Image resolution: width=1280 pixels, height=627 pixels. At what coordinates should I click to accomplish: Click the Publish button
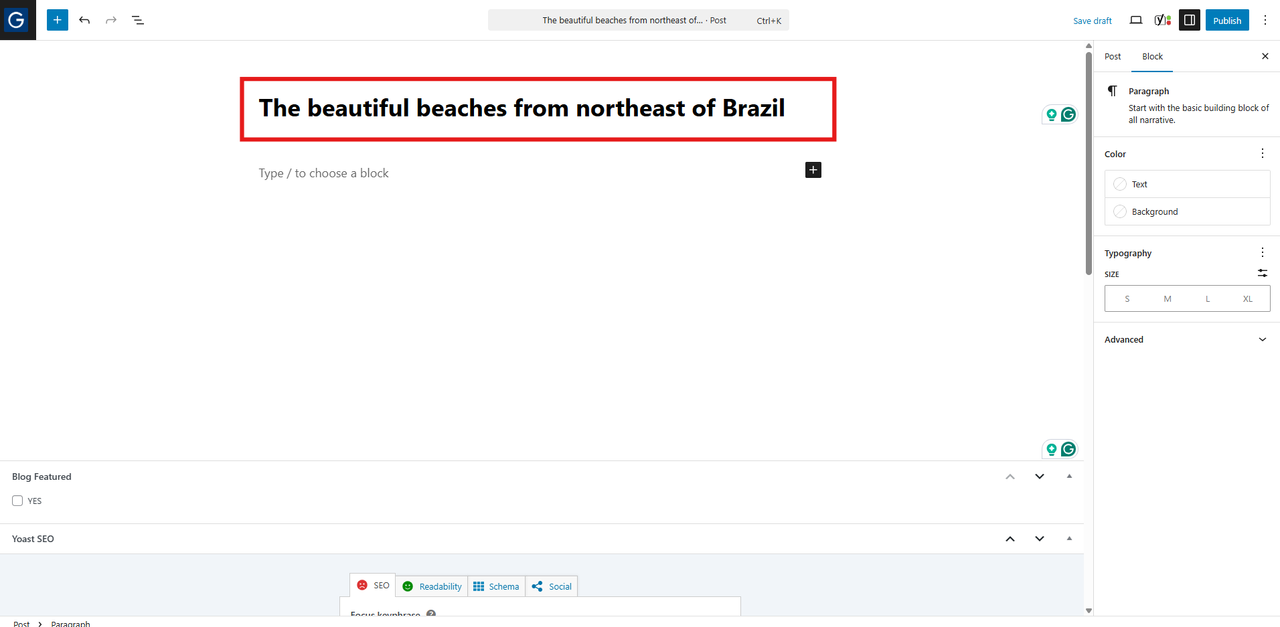1227,20
